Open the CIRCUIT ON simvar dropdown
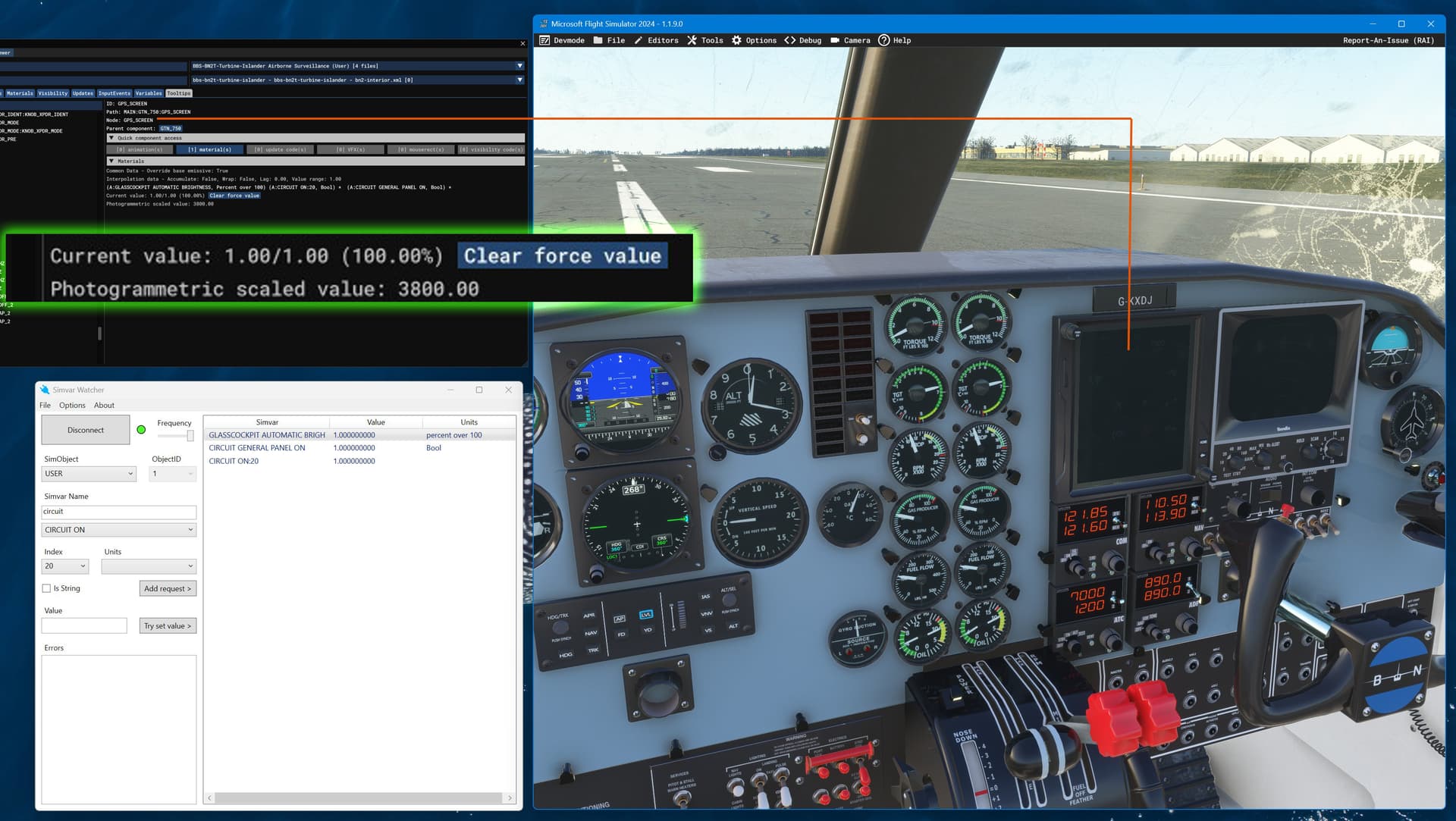Viewport: 1456px width, 821px height. (x=119, y=530)
